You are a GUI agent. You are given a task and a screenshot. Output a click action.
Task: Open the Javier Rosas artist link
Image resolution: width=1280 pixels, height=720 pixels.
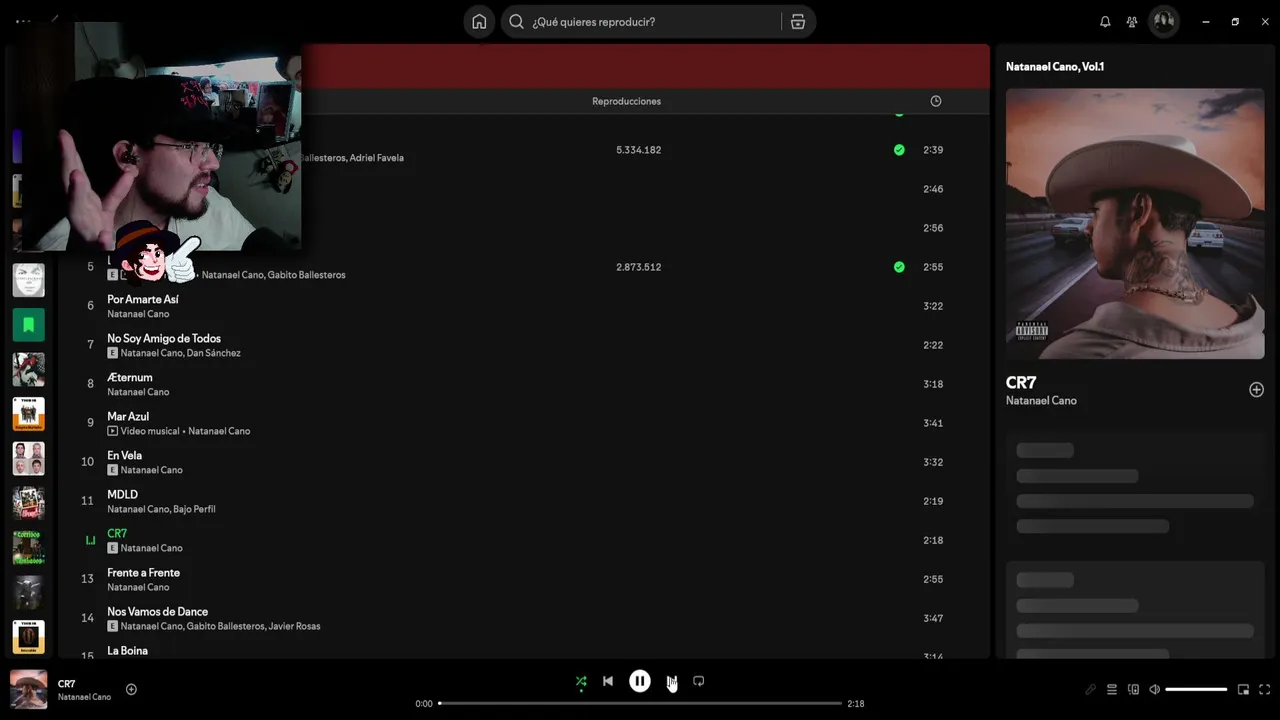294,626
